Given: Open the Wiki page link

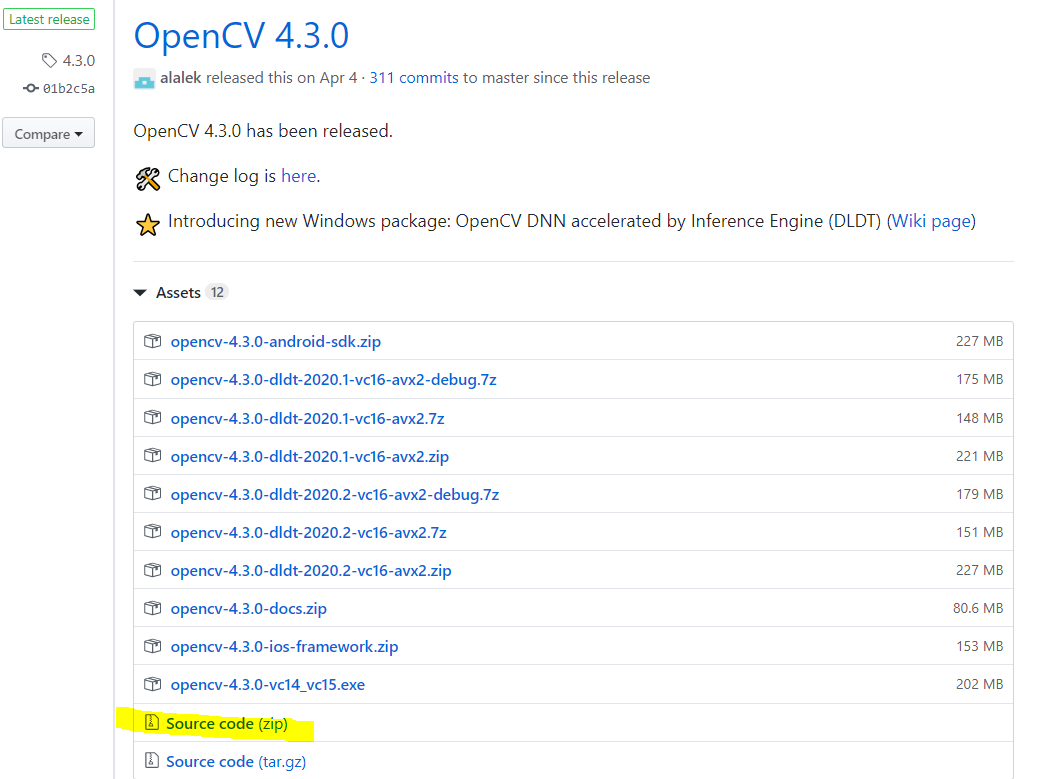Looking at the screenshot, I should click(931, 221).
